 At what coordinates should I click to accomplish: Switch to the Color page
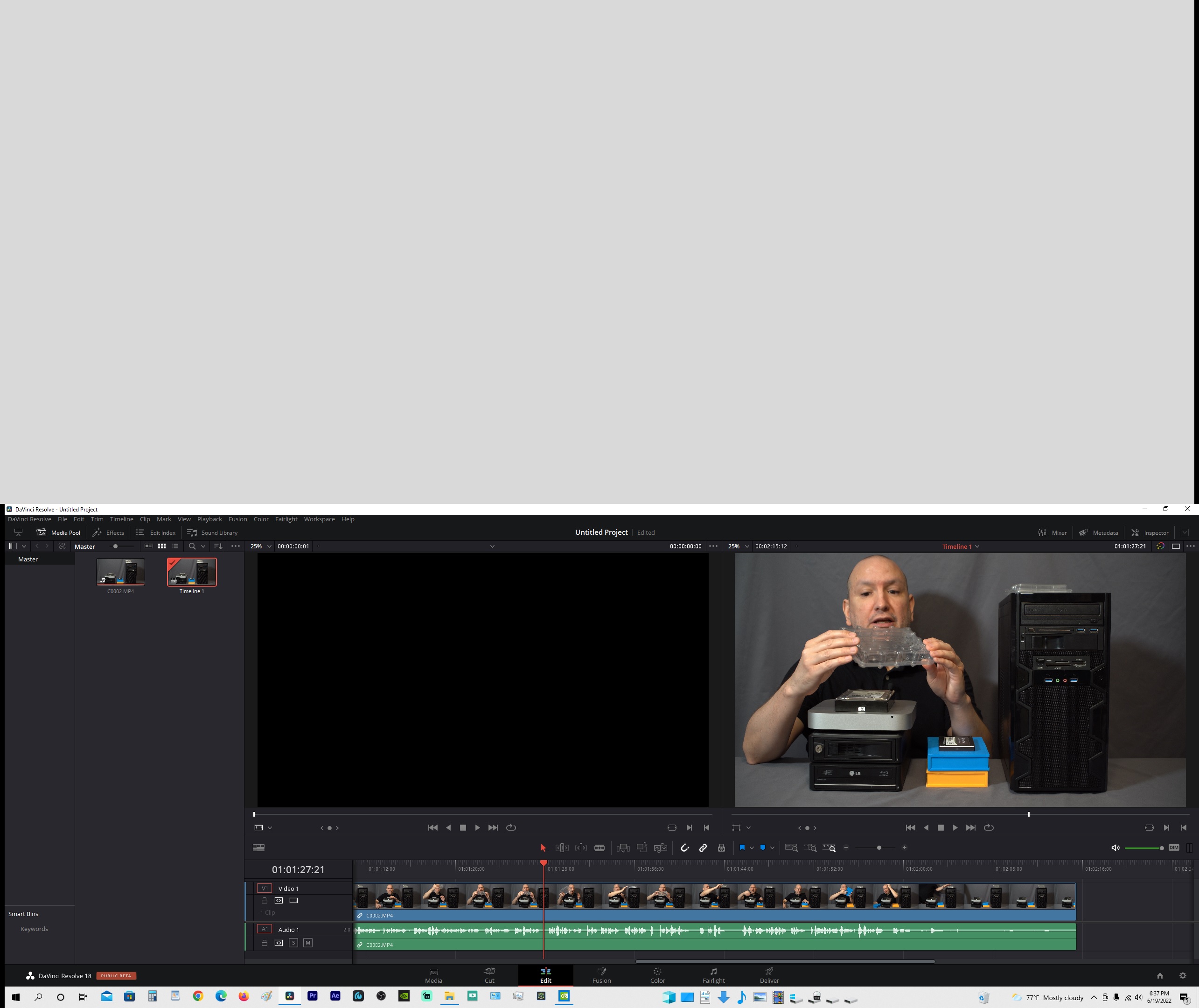657,975
